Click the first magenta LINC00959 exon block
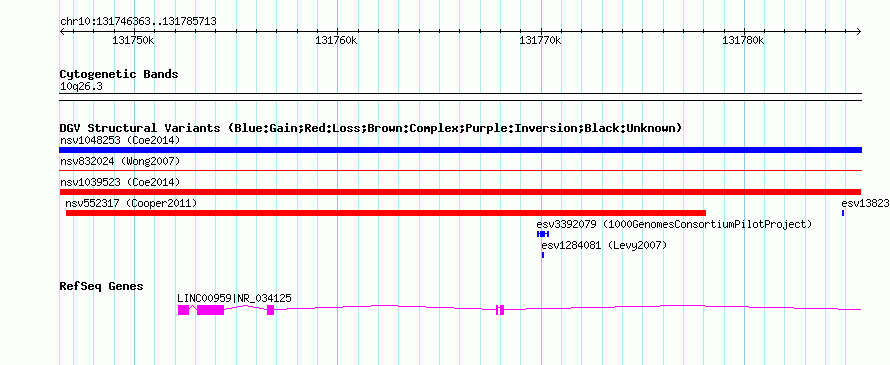 pyautogui.click(x=183, y=310)
